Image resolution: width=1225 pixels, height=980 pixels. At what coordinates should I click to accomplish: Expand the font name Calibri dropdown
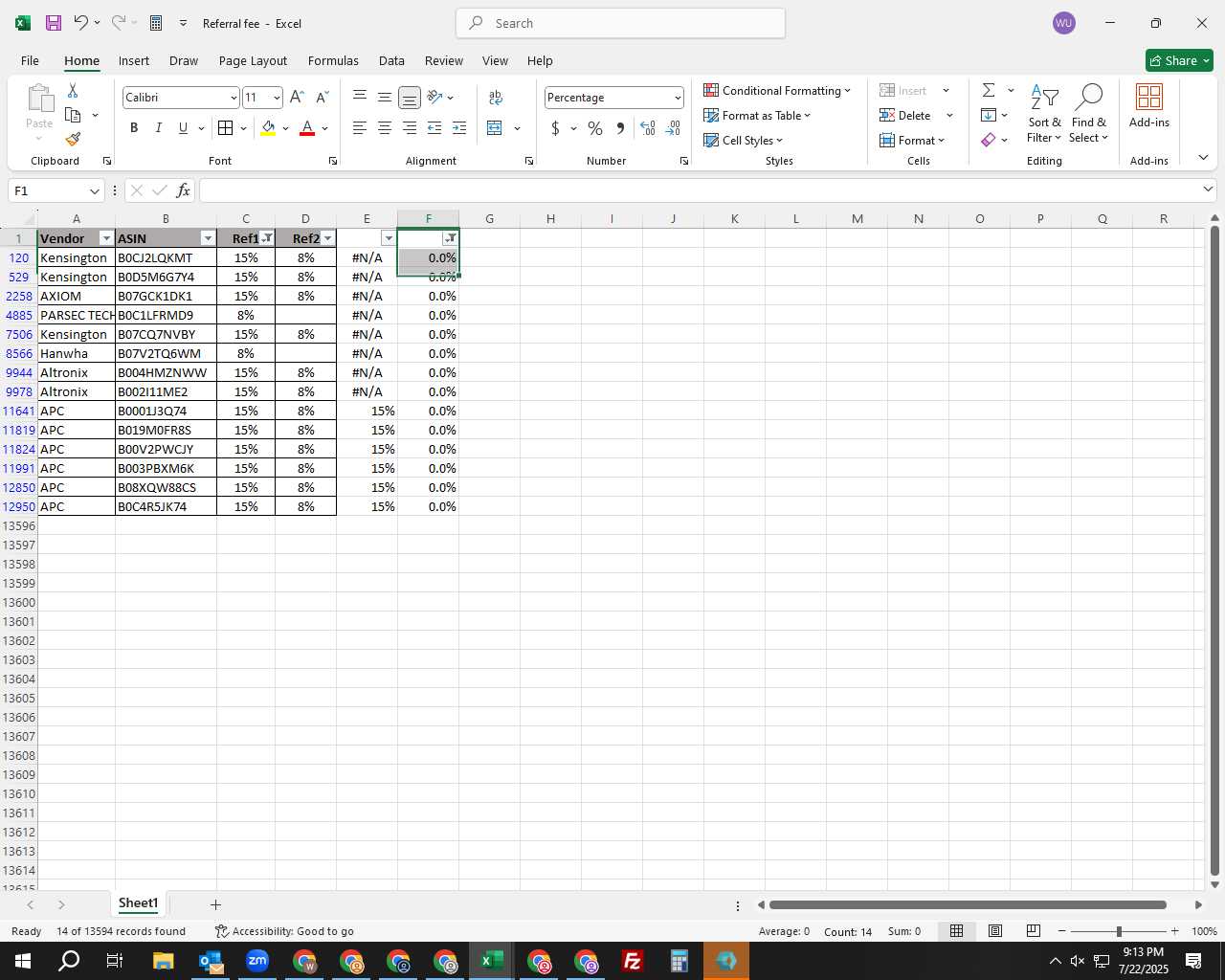point(233,98)
